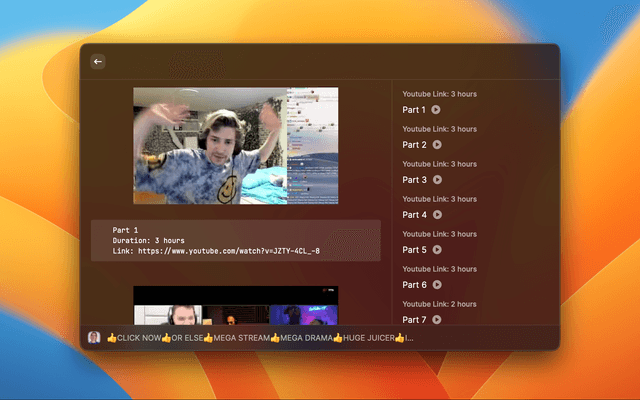Click play icon beside Part 2

coord(436,145)
